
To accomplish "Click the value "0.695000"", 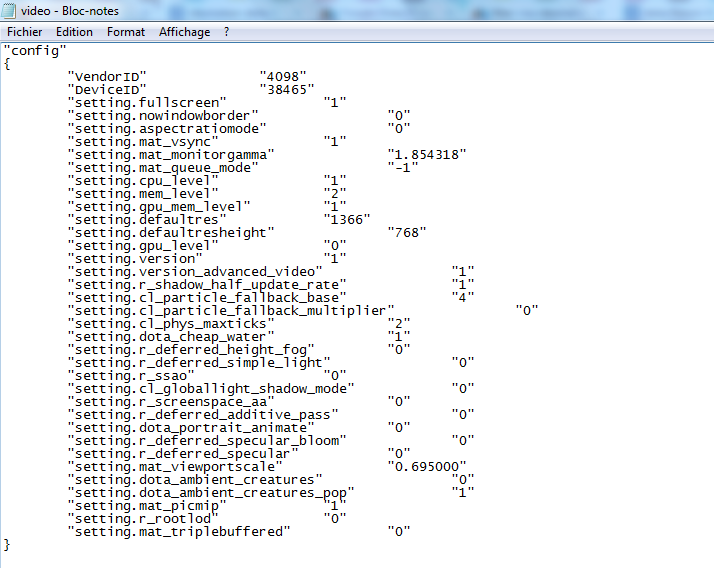I will pyautogui.click(x=427, y=467).
